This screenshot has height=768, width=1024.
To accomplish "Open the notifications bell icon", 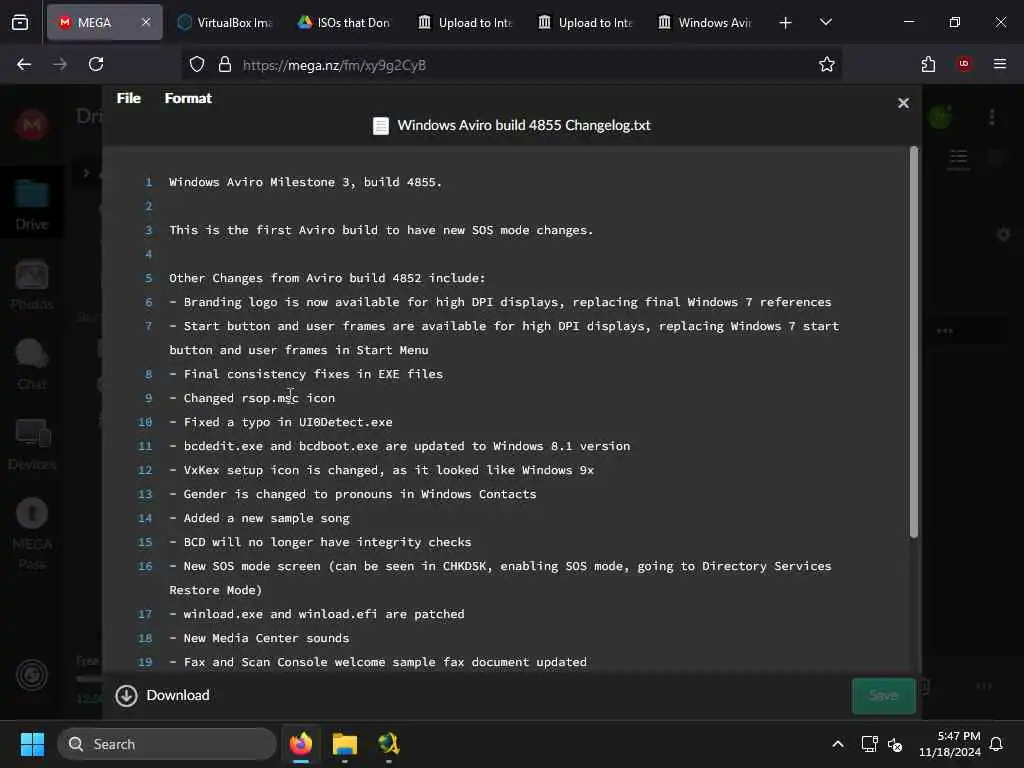I will pos(997,744).
